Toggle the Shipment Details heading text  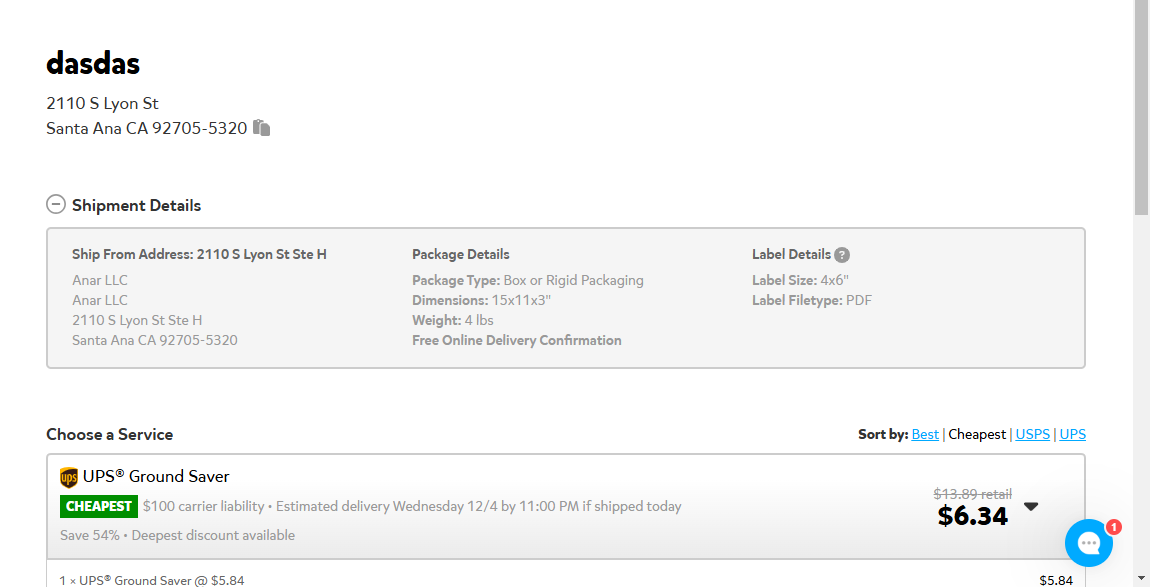point(136,205)
